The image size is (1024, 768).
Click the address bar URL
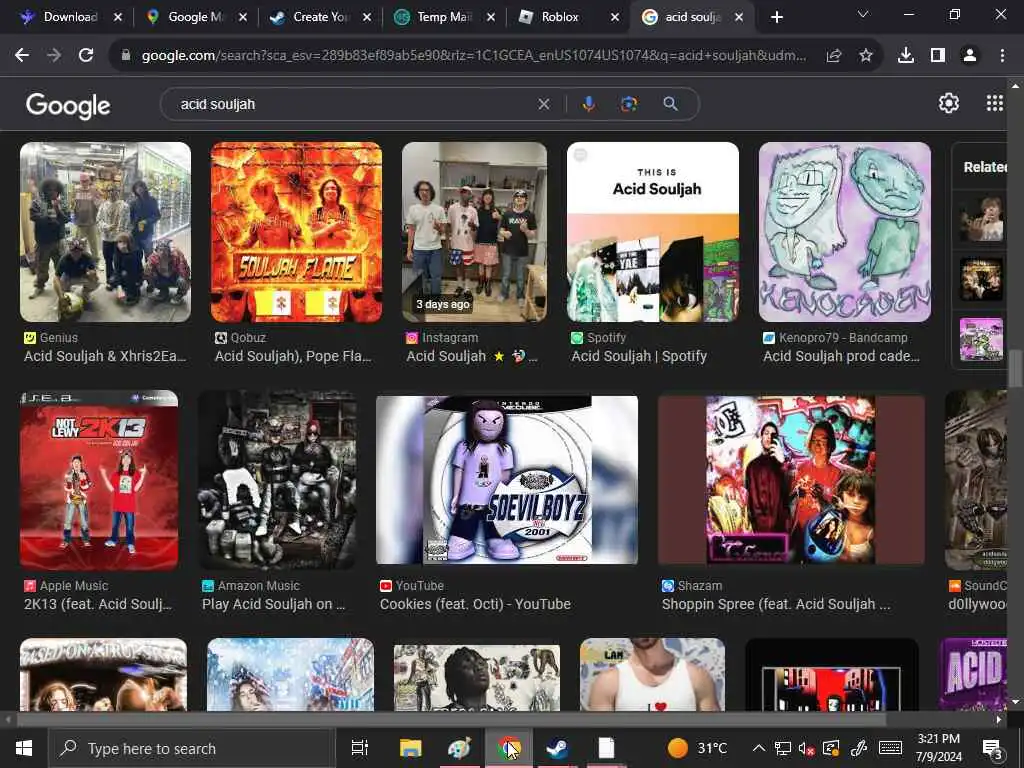(473, 56)
